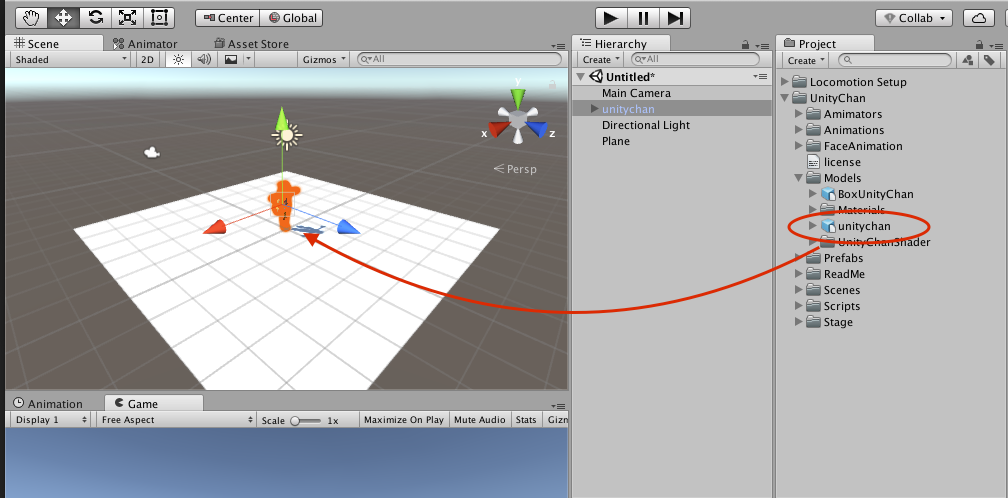
Task: Expand the BoxUnityChan model asset
Action: pos(813,193)
